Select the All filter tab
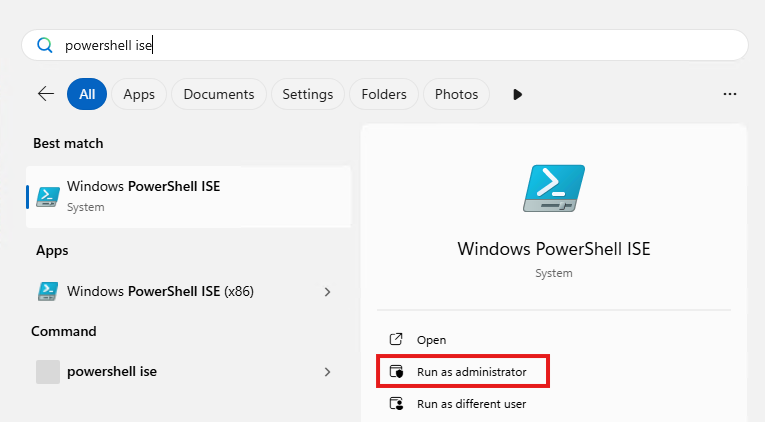 (x=87, y=94)
